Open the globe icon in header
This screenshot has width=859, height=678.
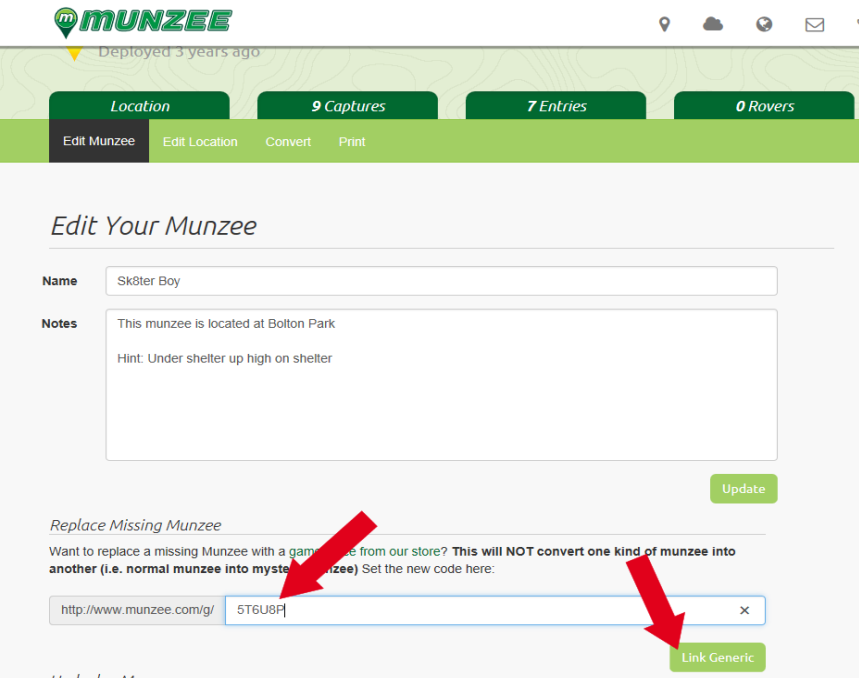pyautogui.click(x=764, y=24)
